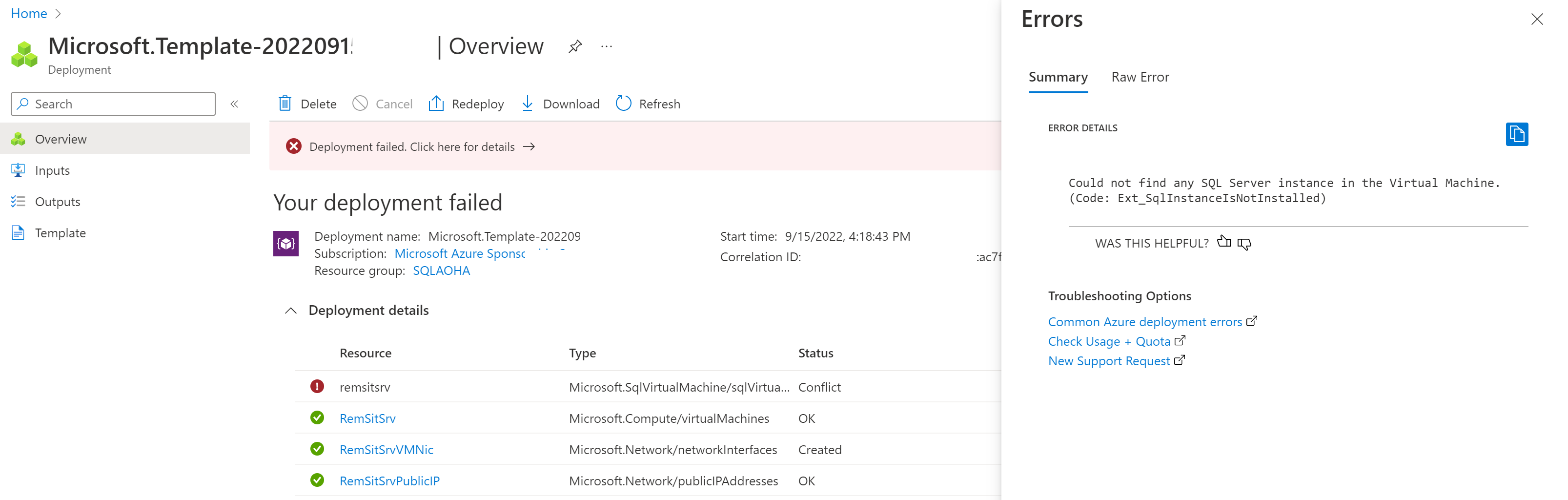Click the Microsoft.Network/publicIPAddresses type cell
The width and height of the screenshot is (1568, 500).
click(x=673, y=480)
